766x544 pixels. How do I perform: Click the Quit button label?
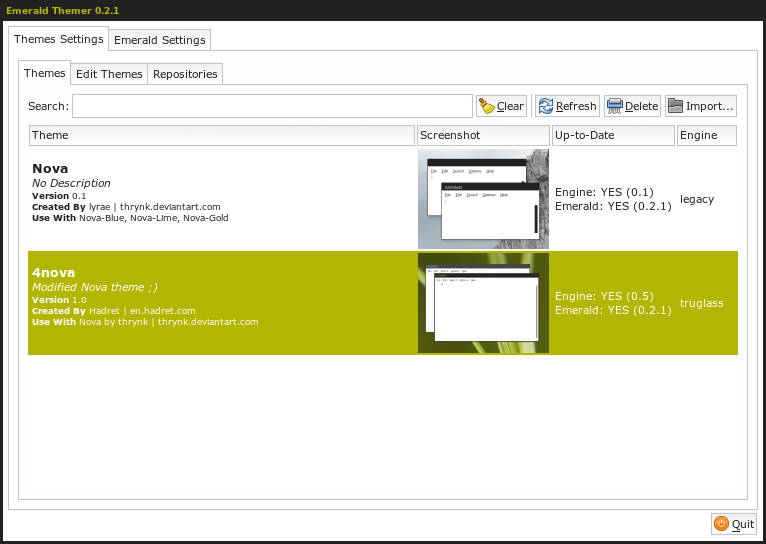[743, 524]
